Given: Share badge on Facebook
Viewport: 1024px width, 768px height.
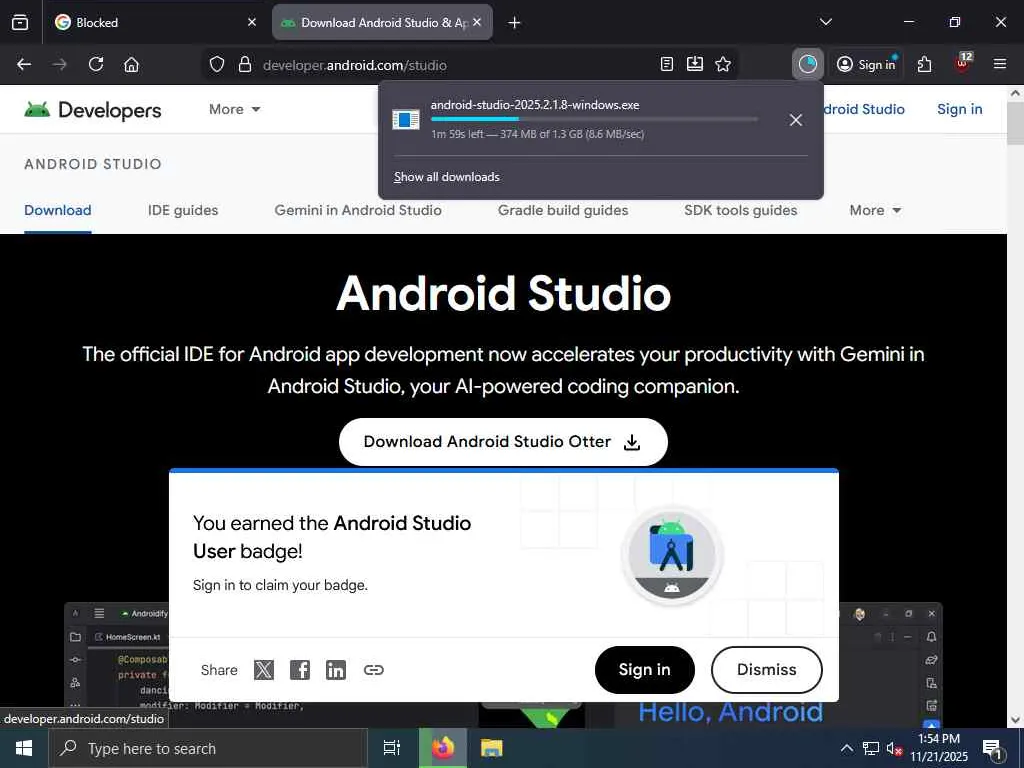Looking at the screenshot, I should tap(300, 670).
